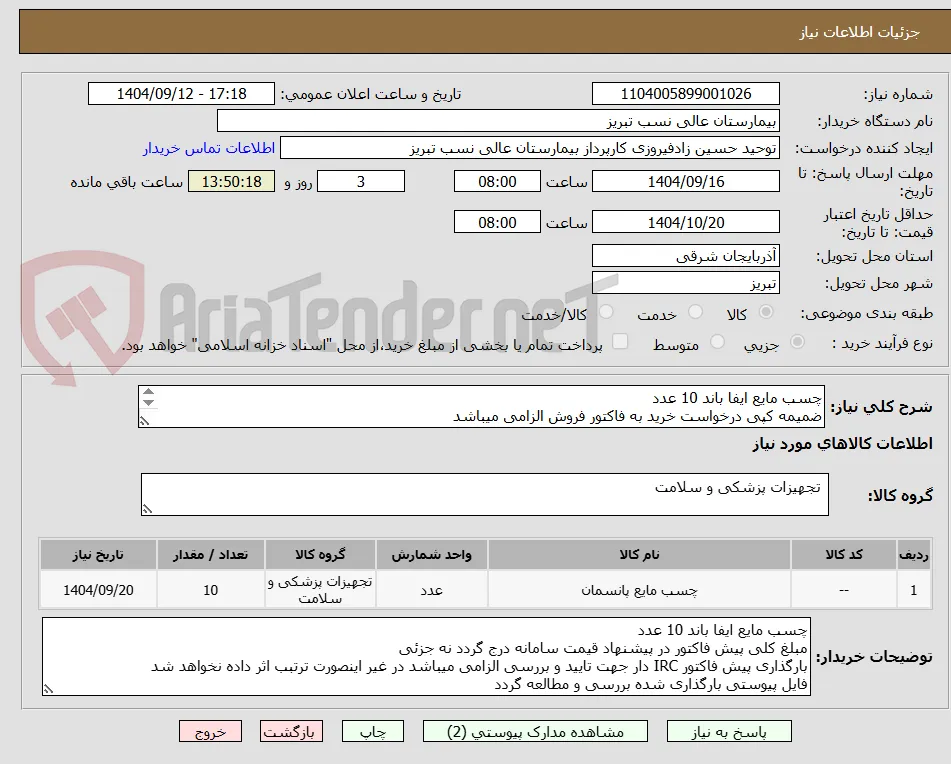Open مشاهده مدارک پیوستی (2) attachments
The height and width of the screenshot is (764, 951).
coord(535,731)
